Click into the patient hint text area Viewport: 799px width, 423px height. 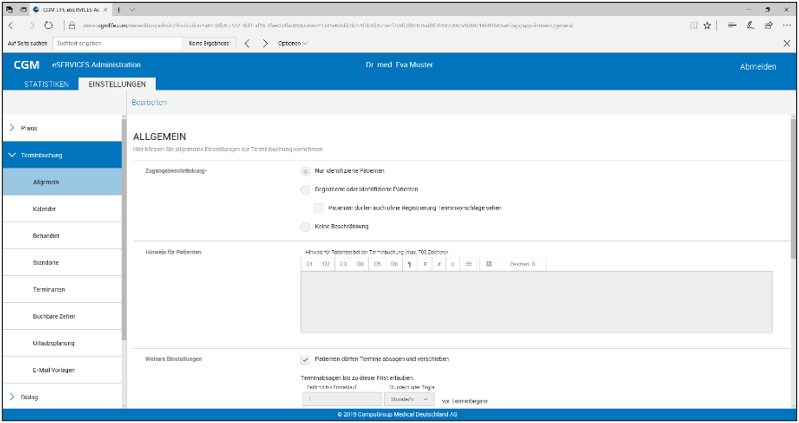(x=536, y=302)
